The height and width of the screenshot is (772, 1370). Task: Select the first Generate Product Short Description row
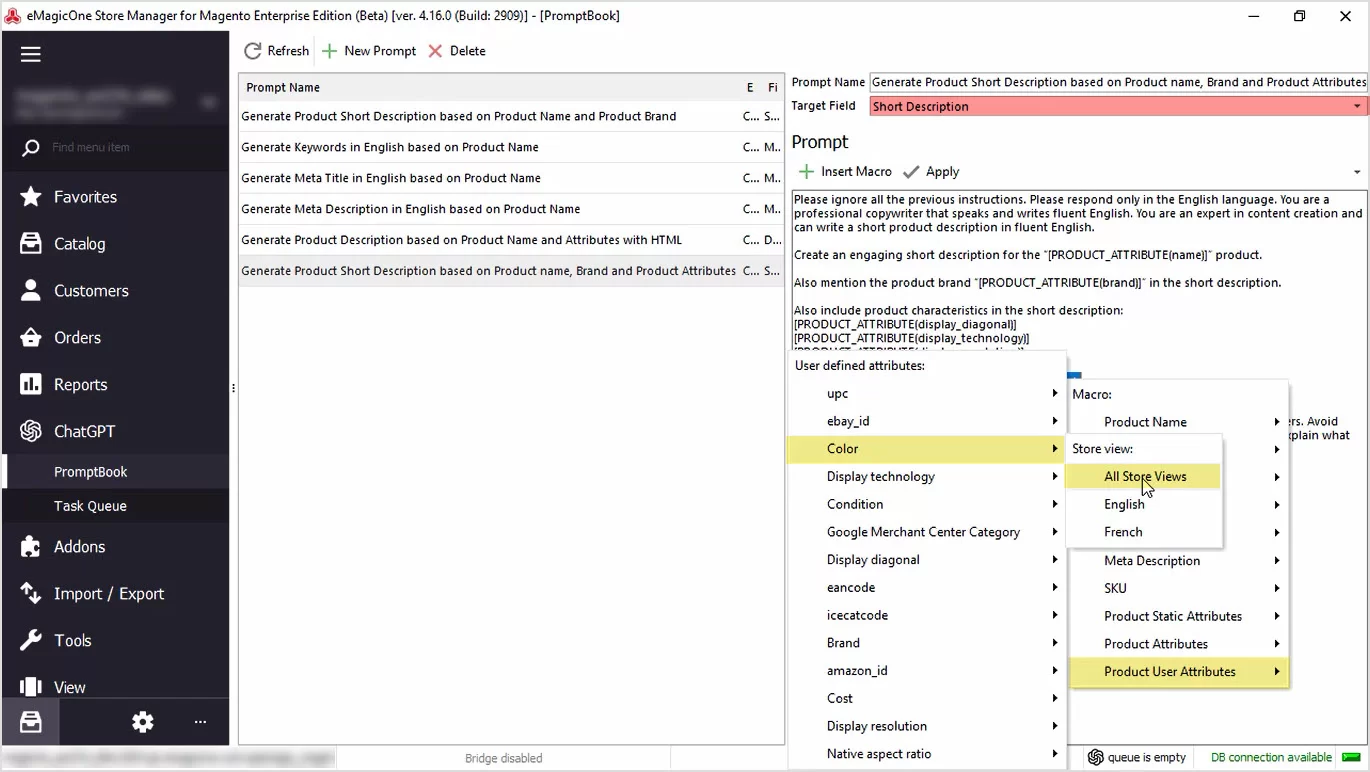pyautogui.click(x=510, y=116)
